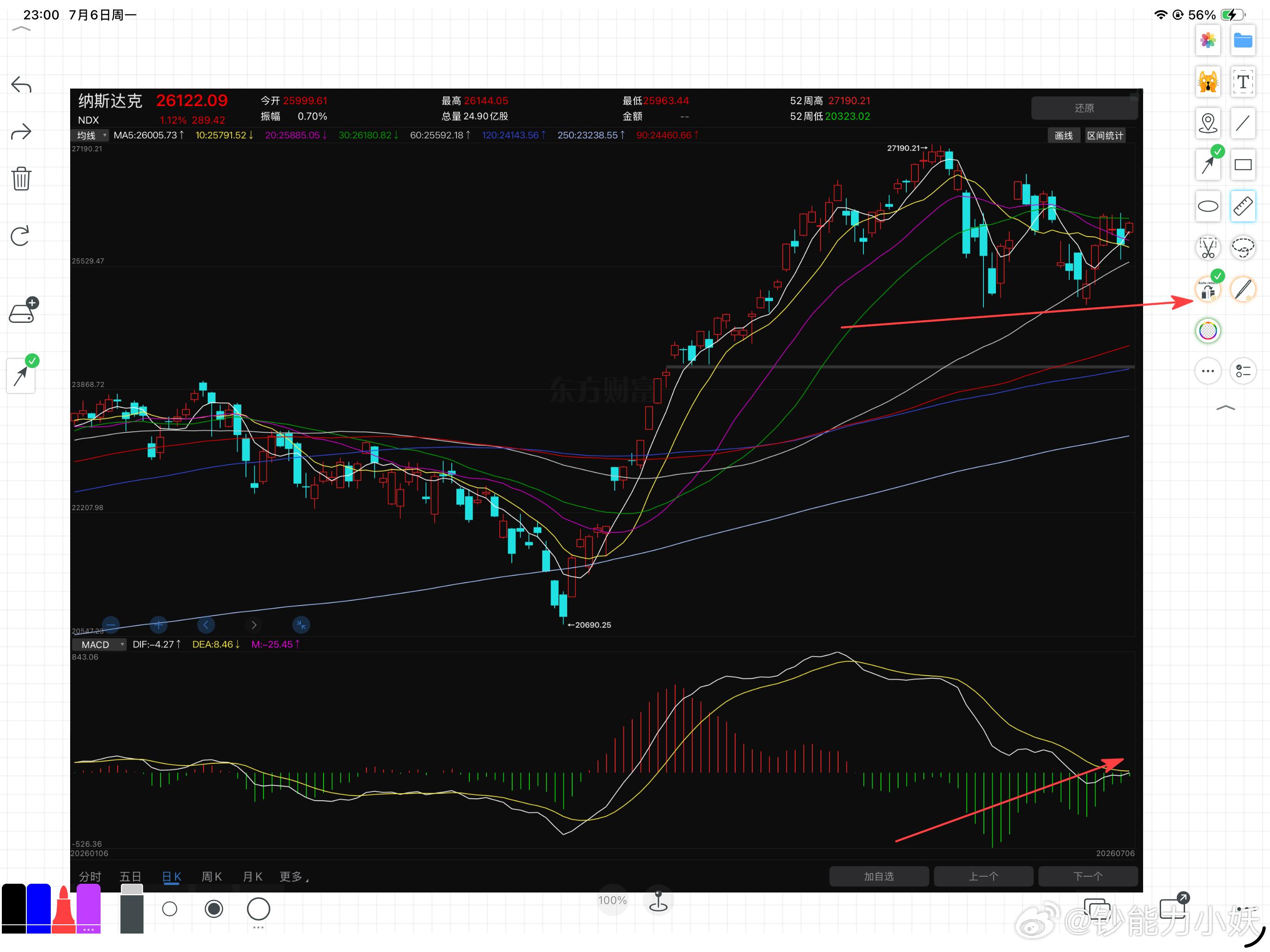Viewport: 1270px width, 952px height.
Task: Tap the joystick pan control icon
Action: [658, 901]
